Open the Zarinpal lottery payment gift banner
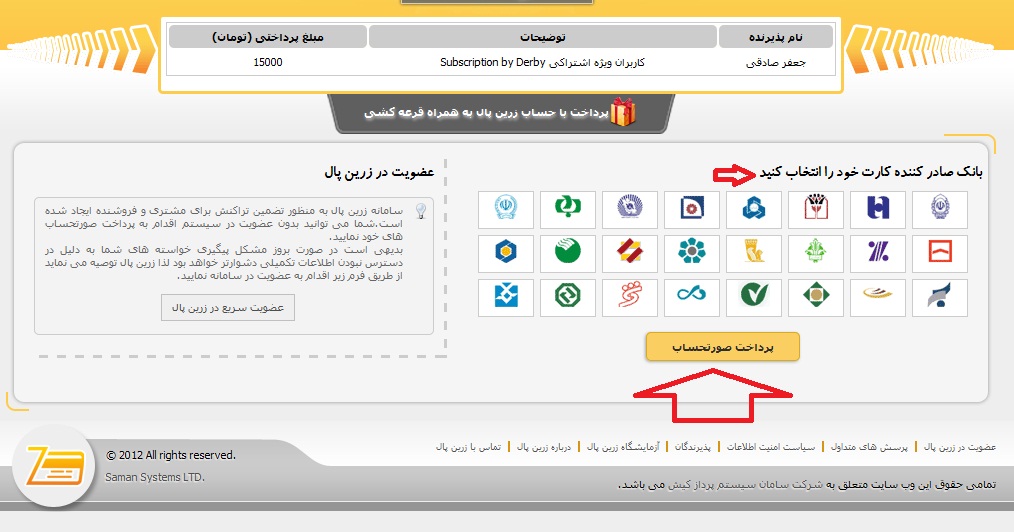Screen dimensions: 1014x532 click(501, 113)
